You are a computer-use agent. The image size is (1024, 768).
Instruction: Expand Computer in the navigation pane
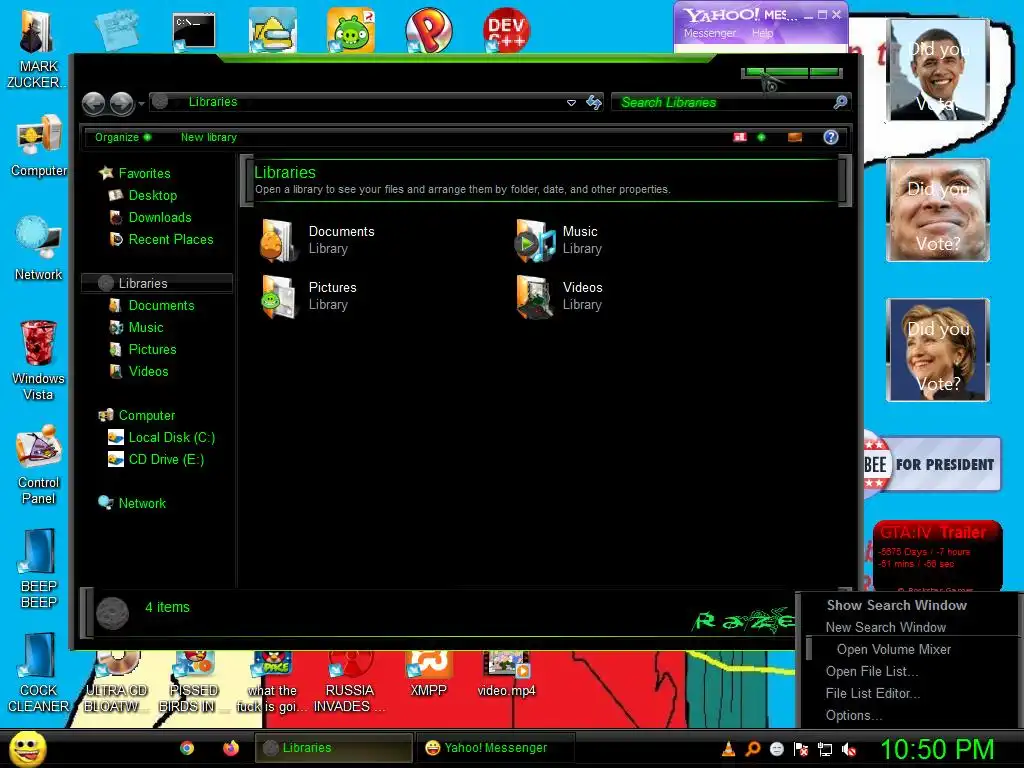146,415
